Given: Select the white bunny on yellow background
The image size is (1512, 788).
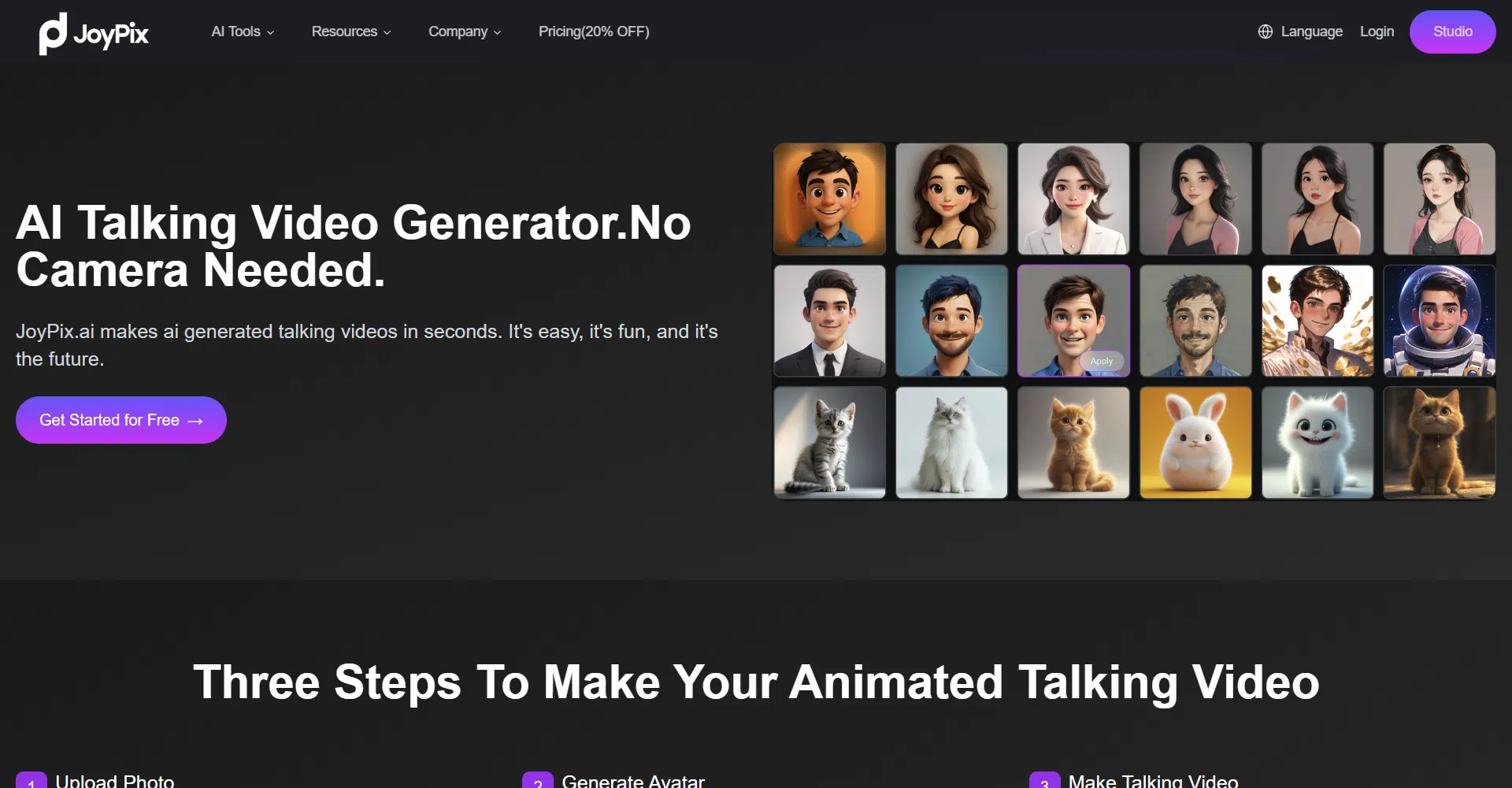Looking at the screenshot, I should 1195,443.
